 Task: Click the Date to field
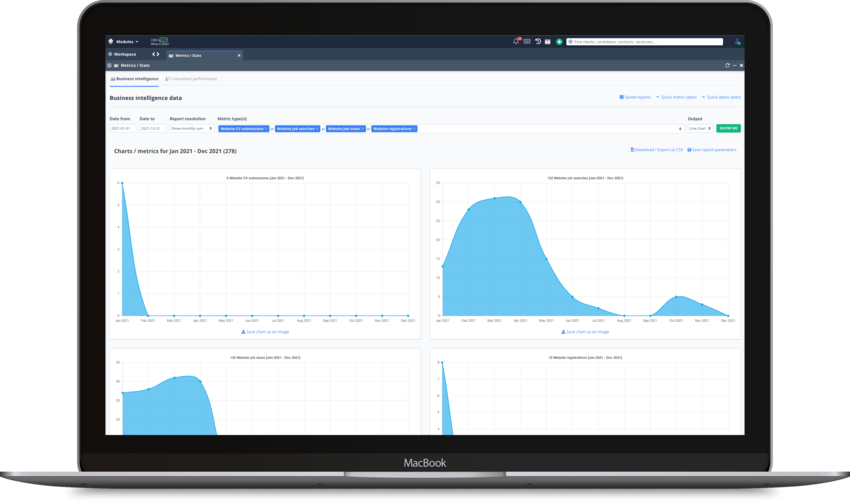coord(152,128)
